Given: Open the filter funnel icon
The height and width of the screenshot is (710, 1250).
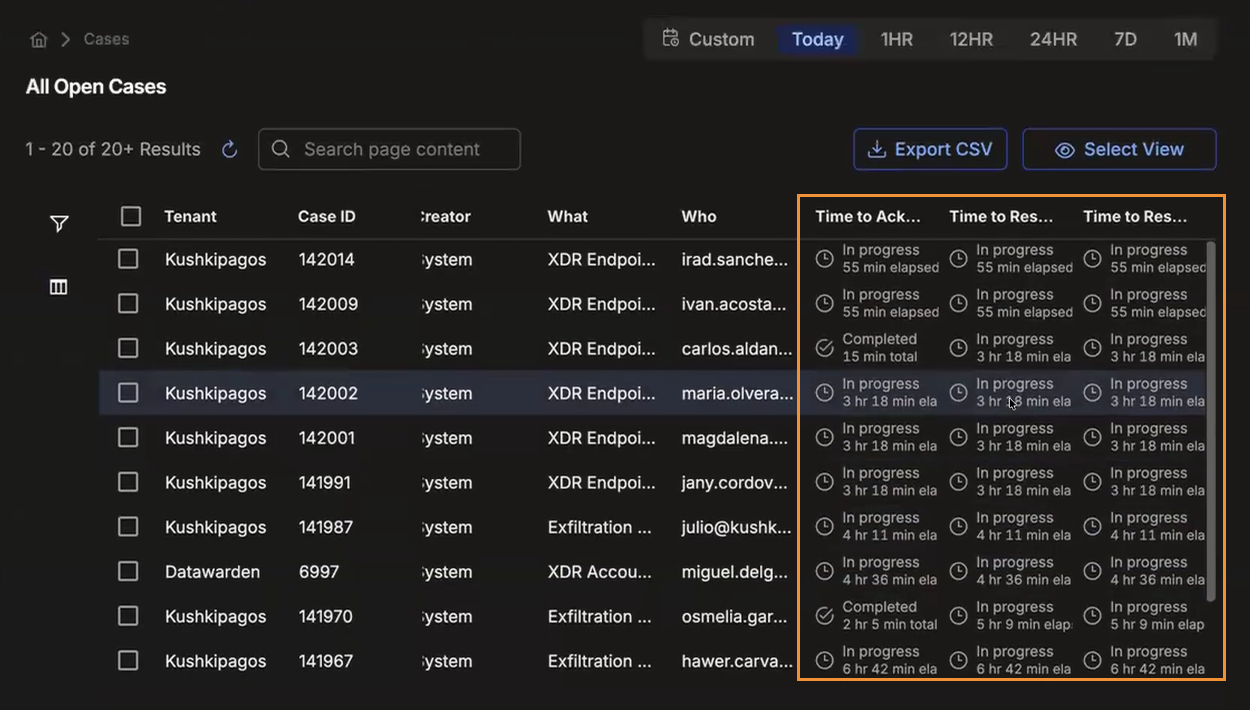Looking at the screenshot, I should pyautogui.click(x=59, y=224).
